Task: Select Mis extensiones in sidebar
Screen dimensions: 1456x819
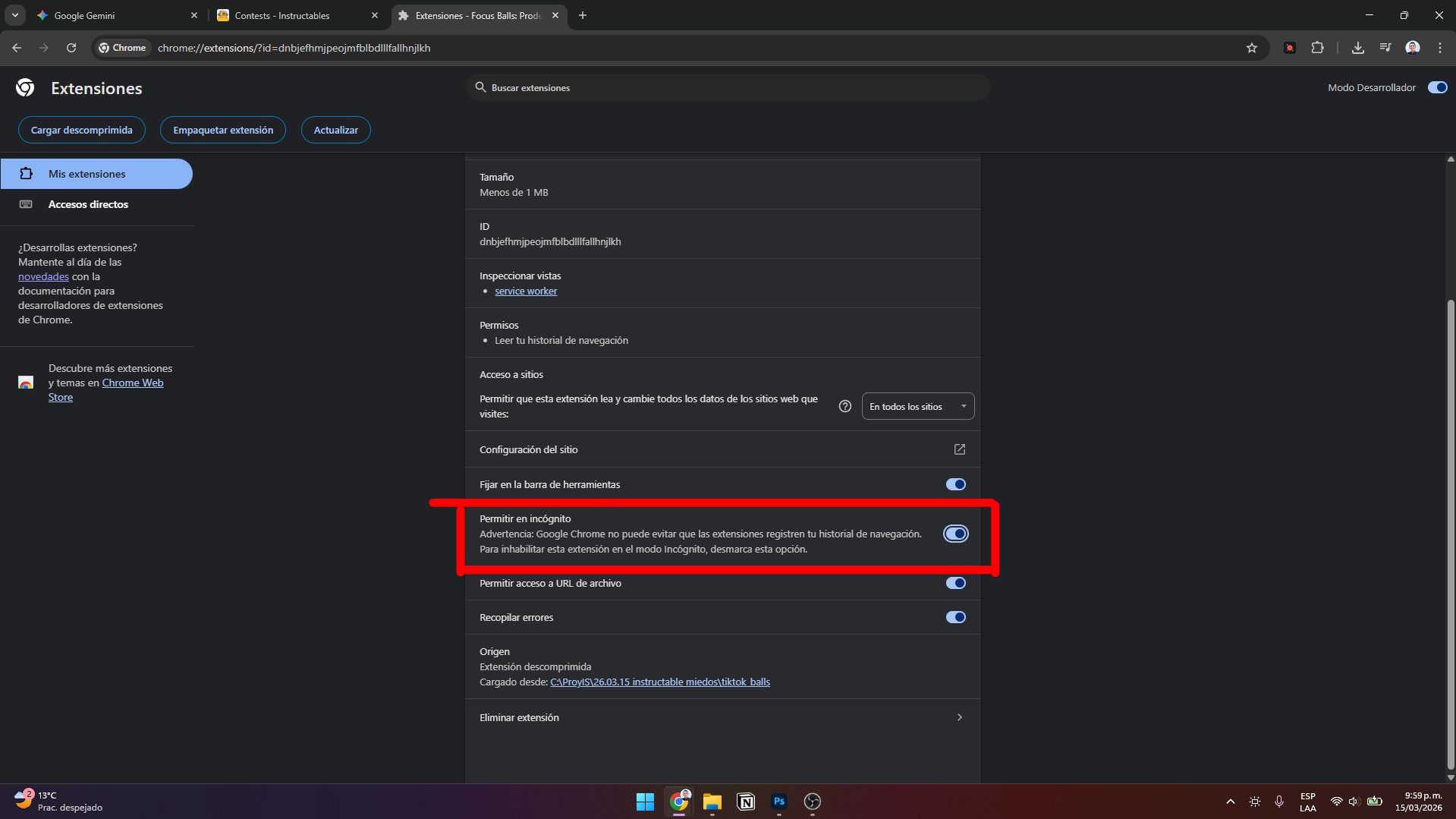Action: pos(96,174)
